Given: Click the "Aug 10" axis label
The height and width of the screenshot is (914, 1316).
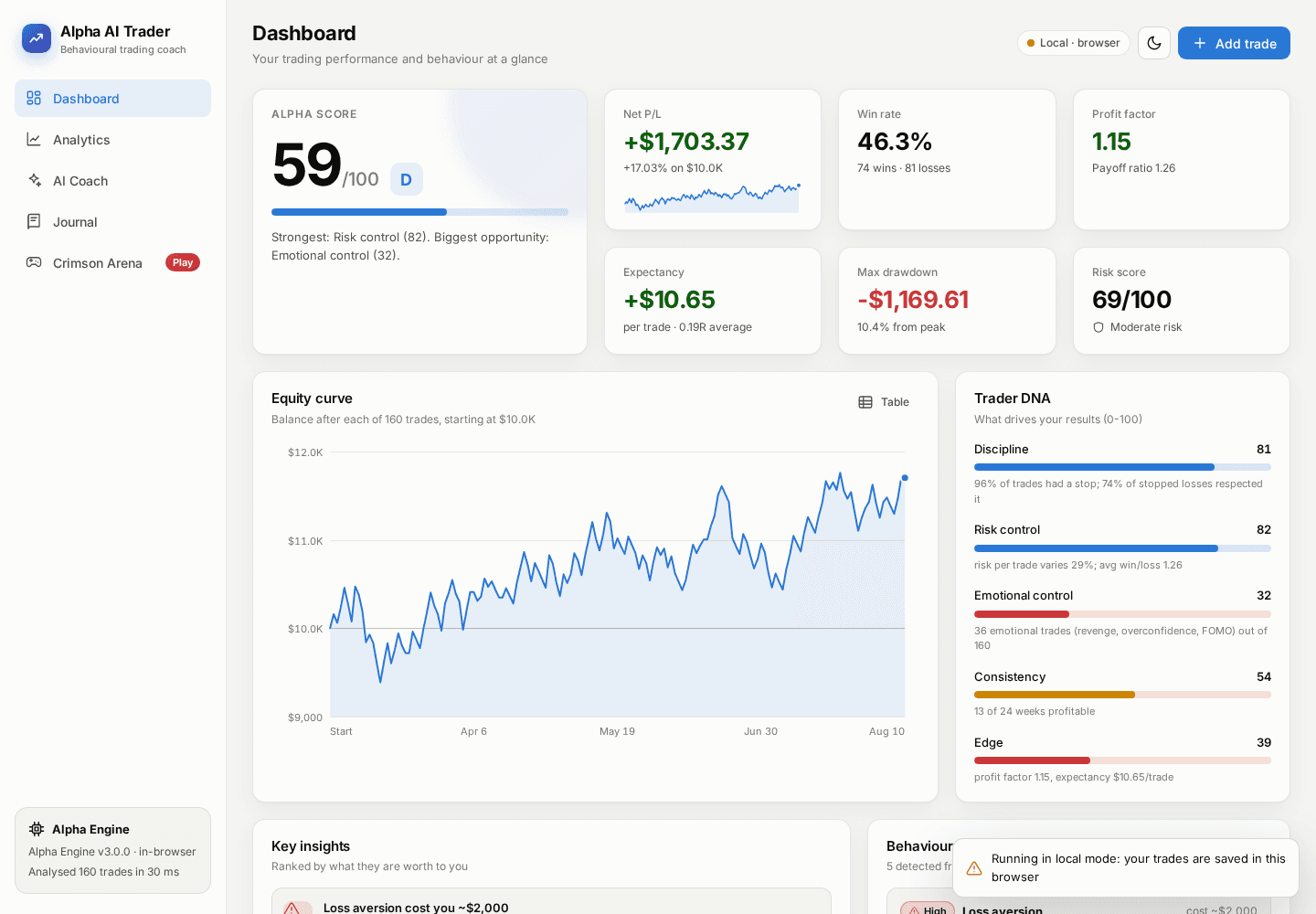Looking at the screenshot, I should 886,731.
